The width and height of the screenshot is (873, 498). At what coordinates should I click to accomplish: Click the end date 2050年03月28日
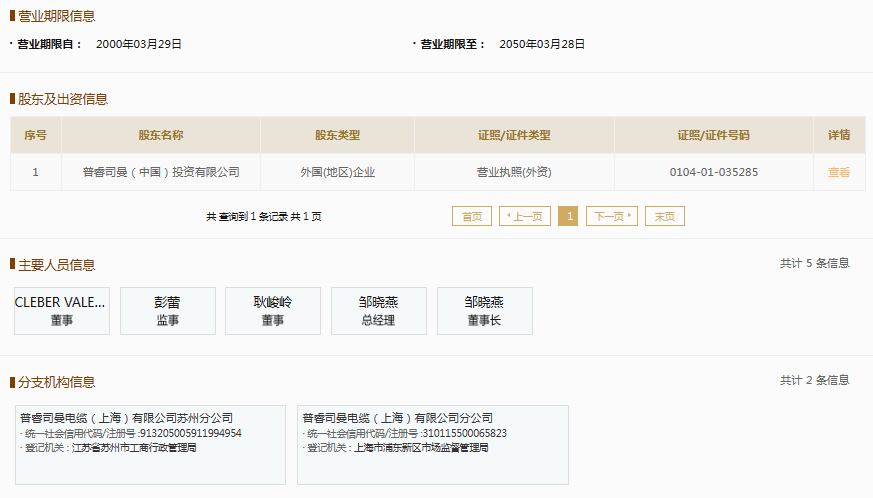pos(542,44)
